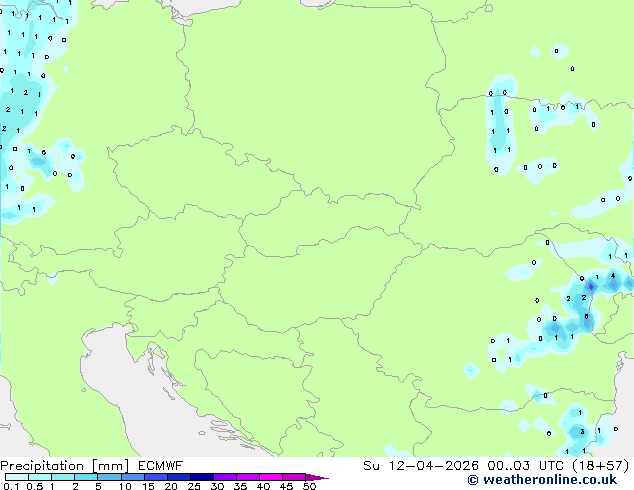Select the 5–10 mm legend color box
The height and width of the screenshot is (490, 634).
109,477
